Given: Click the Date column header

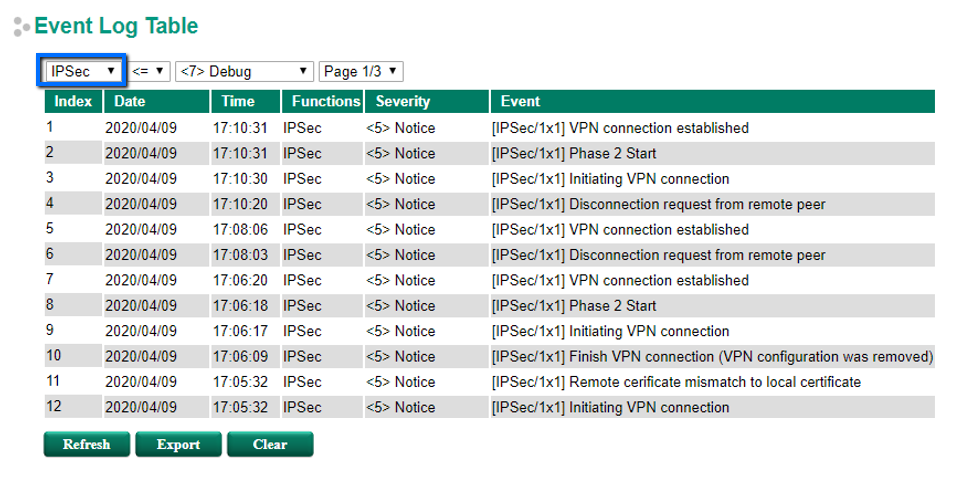Looking at the screenshot, I should point(156,101).
